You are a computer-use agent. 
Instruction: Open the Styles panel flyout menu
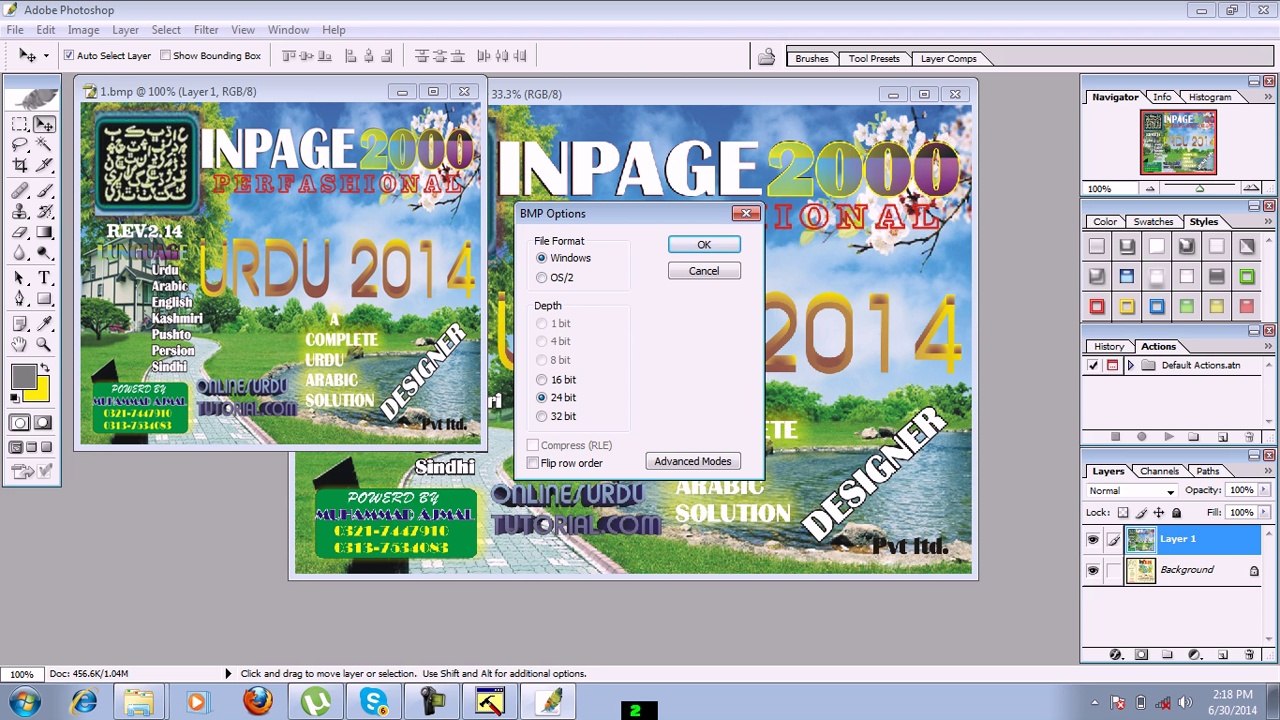point(1269,222)
